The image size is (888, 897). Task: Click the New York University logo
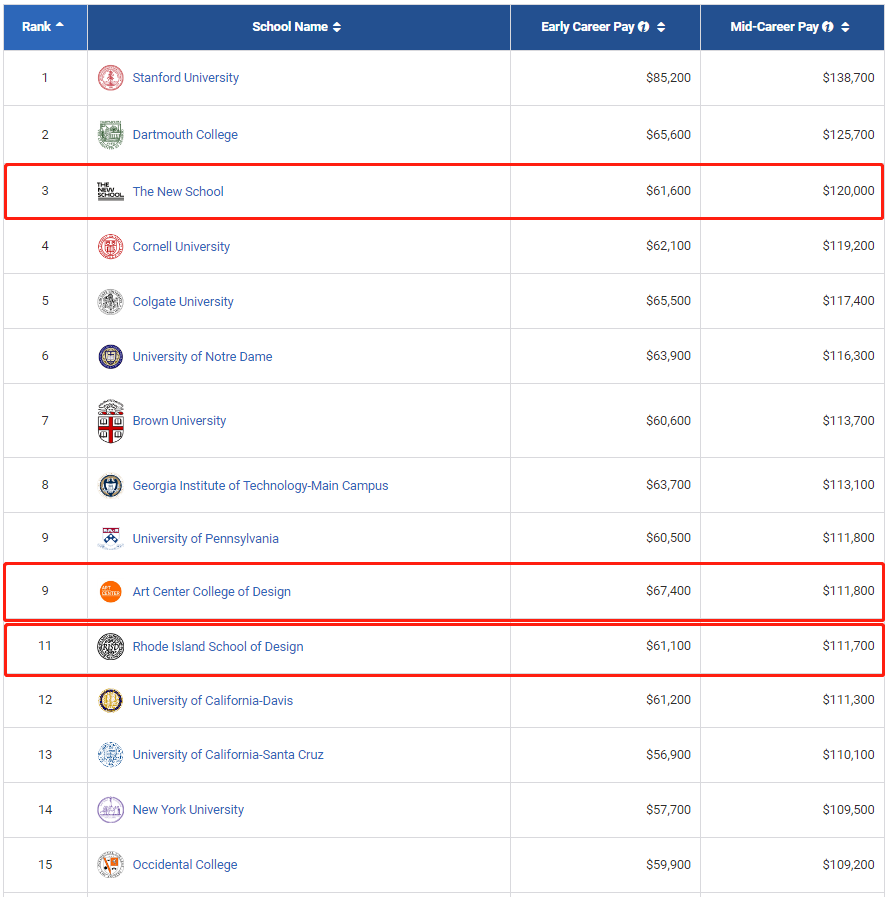(x=110, y=809)
